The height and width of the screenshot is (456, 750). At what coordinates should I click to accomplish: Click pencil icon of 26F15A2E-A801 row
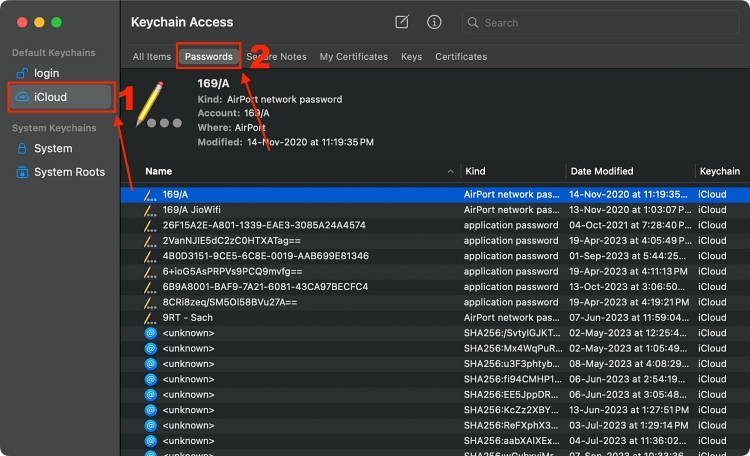tap(150, 225)
